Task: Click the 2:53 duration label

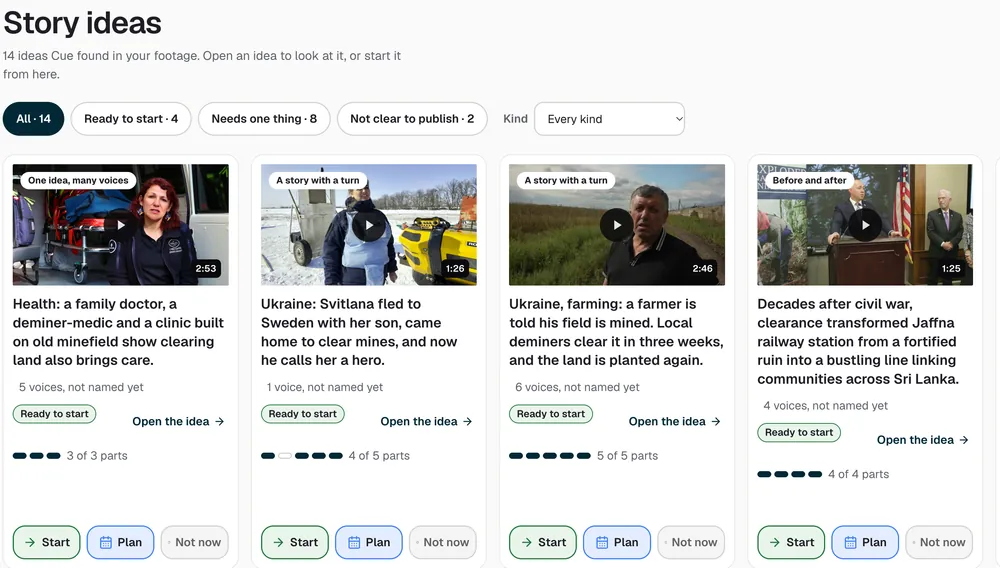Action: click(x=206, y=268)
